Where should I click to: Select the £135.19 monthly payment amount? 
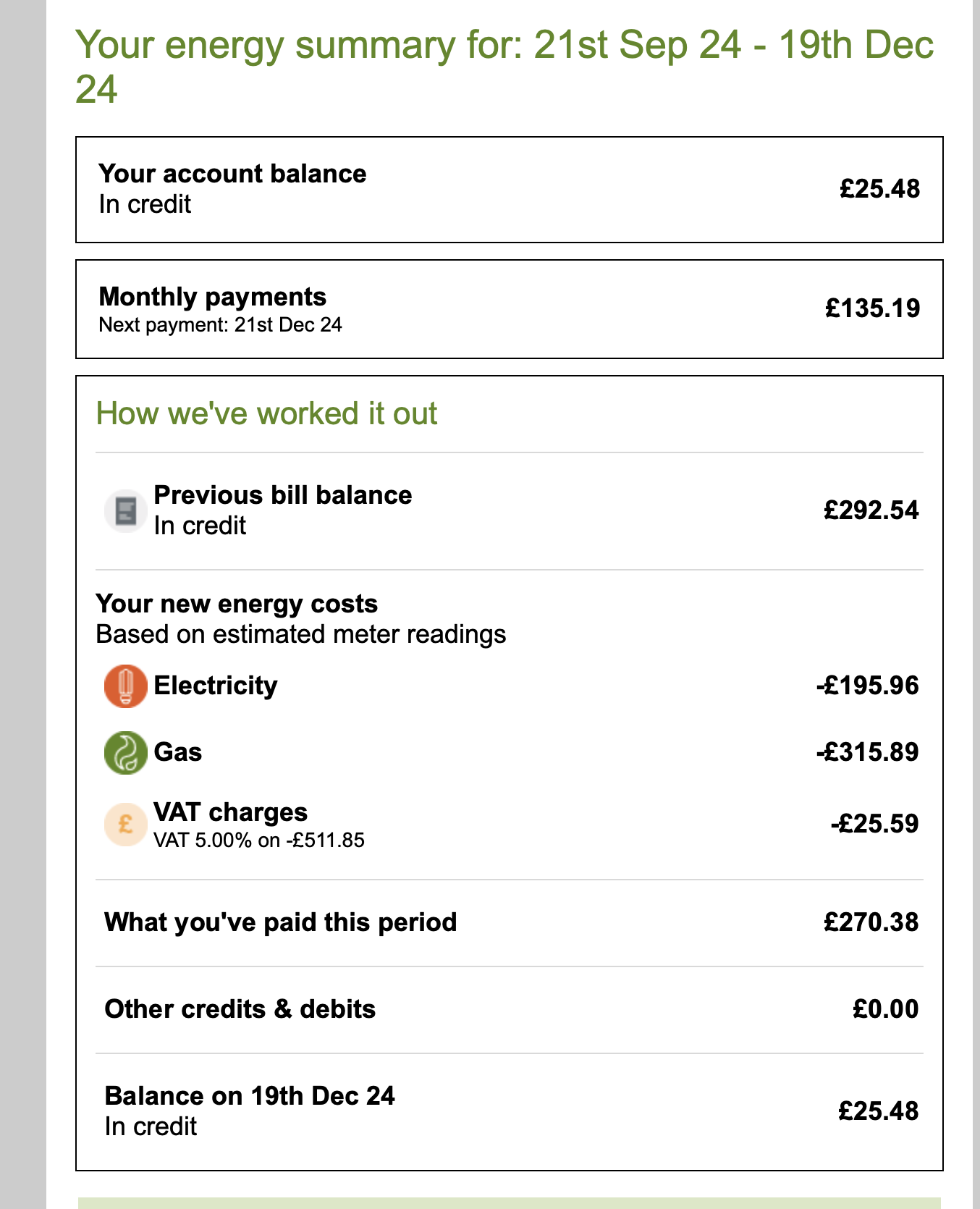coord(872,308)
